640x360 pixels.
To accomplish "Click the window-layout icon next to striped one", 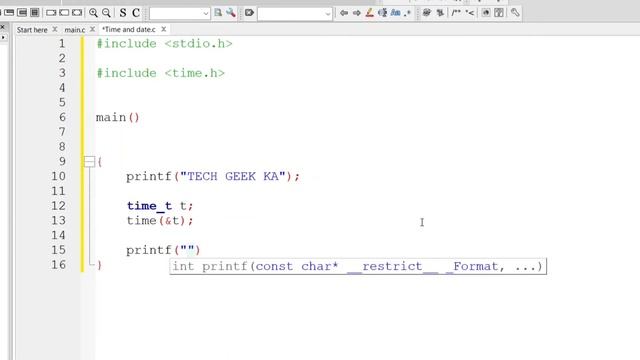I will [x=22, y=13].
